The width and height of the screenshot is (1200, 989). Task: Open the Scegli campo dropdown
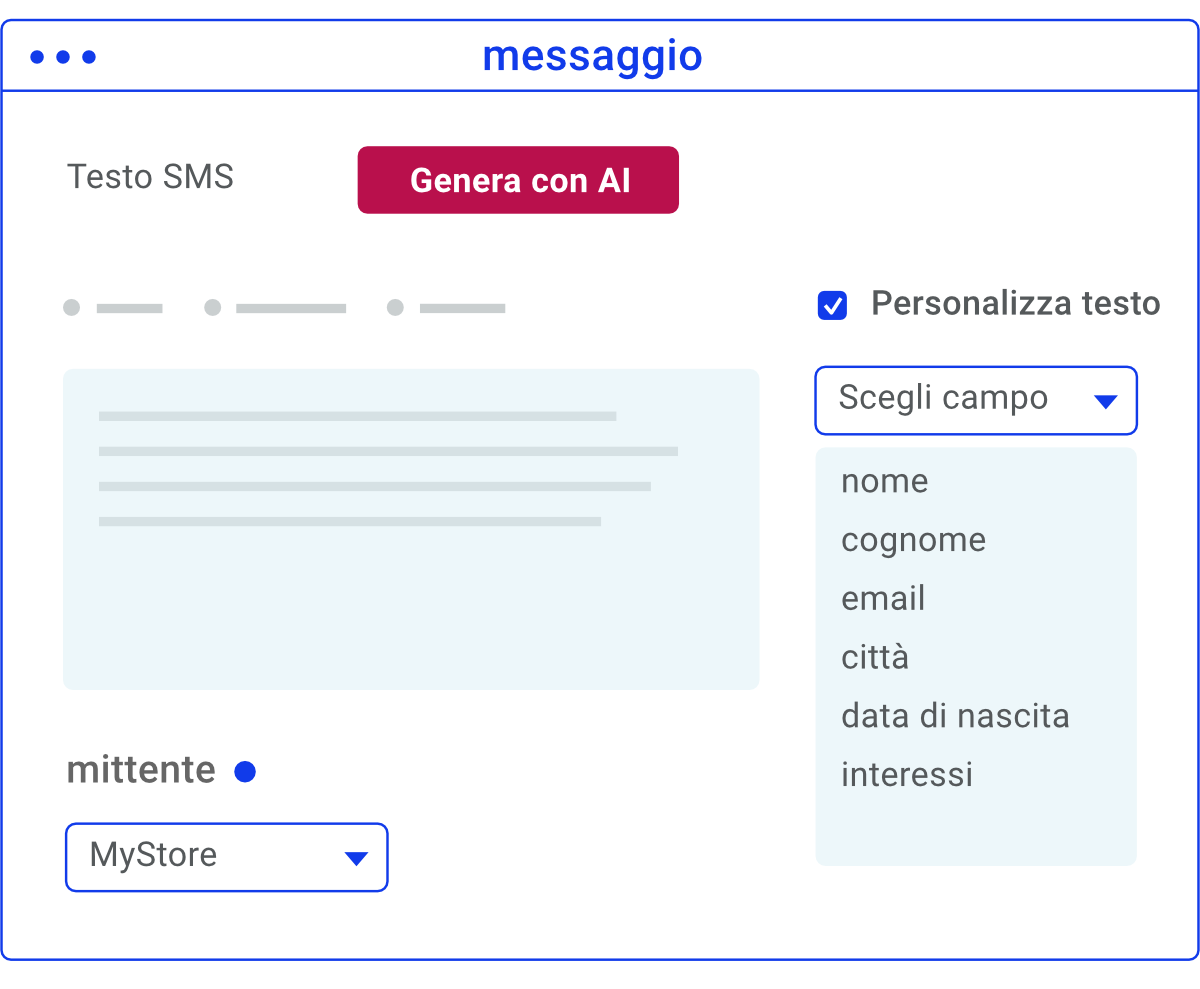[x=975, y=400]
